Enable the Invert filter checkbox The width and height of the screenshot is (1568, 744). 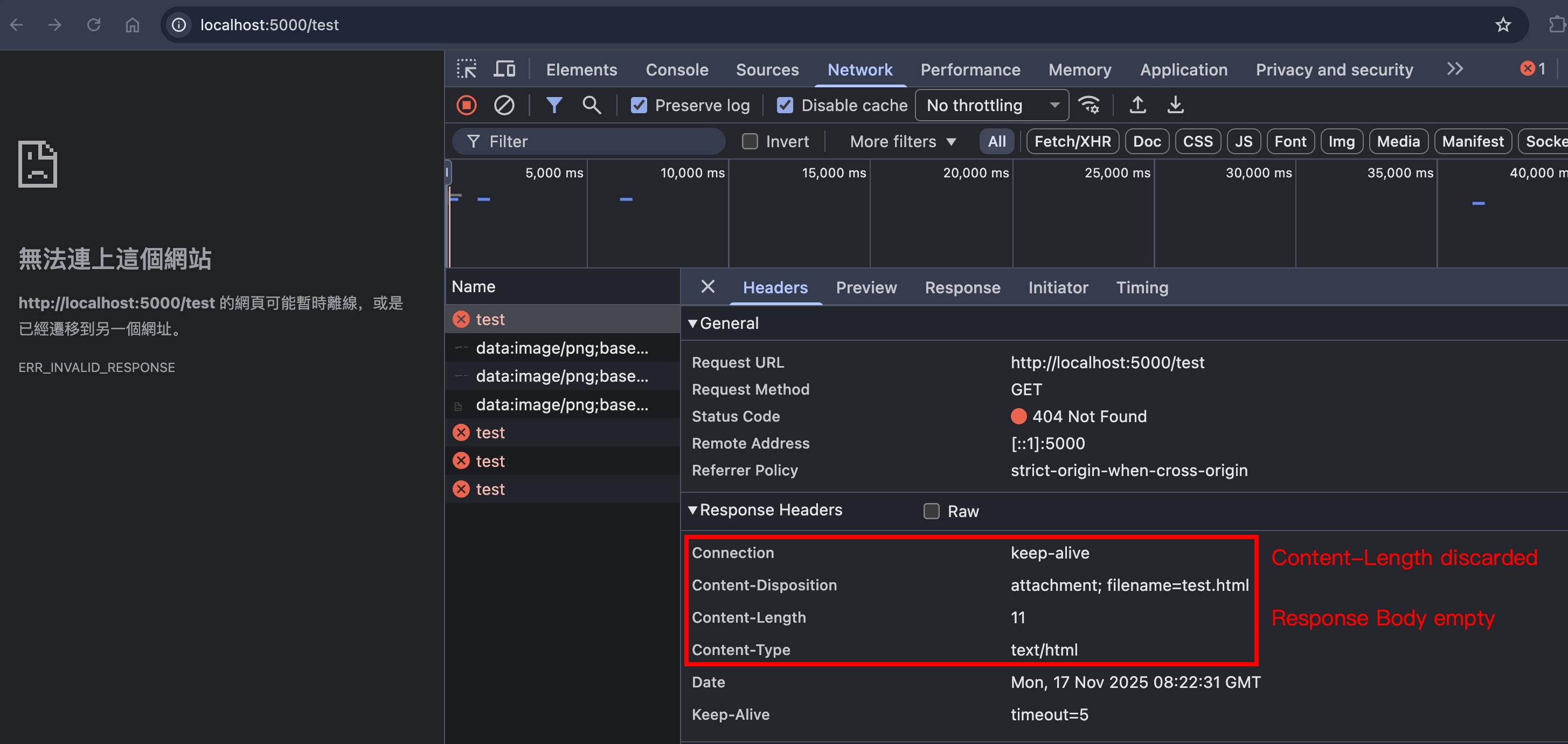pyautogui.click(x=750, y=141)
